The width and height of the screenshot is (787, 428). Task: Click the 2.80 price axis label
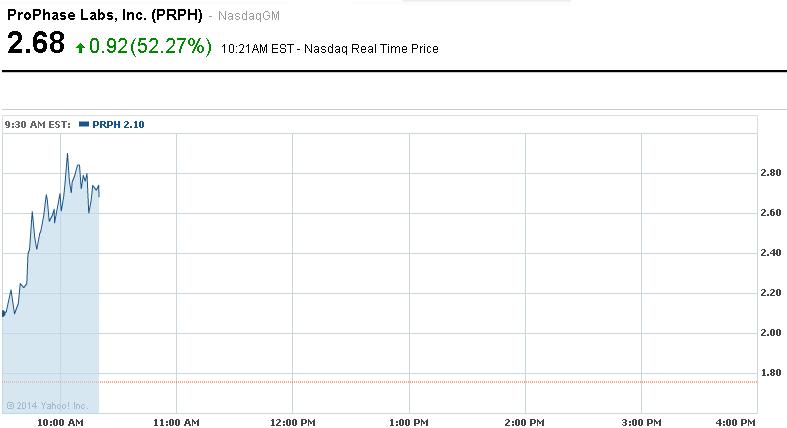pyautogui.click(x=772, y=173)
